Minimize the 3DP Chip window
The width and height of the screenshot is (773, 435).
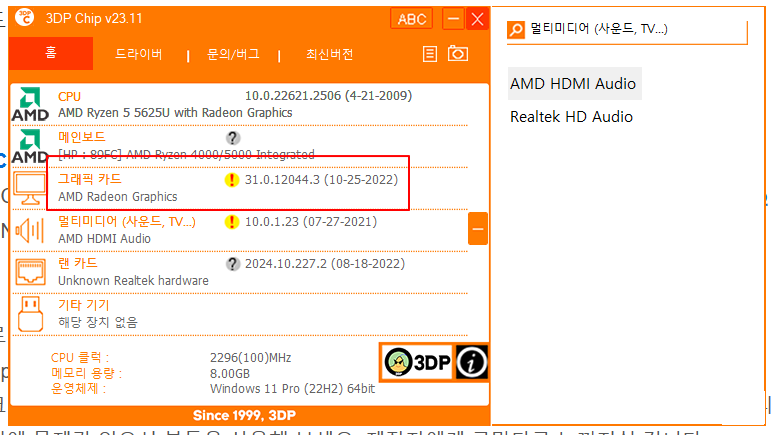[453, 19]
